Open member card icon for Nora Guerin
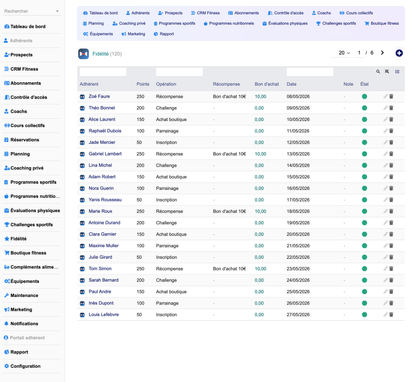 coord(82,189)
